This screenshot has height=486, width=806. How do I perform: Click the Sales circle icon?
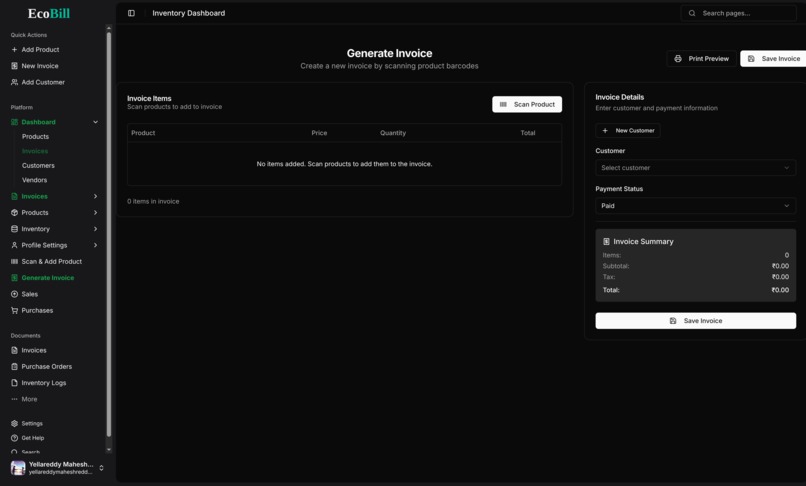coord(14,294)
